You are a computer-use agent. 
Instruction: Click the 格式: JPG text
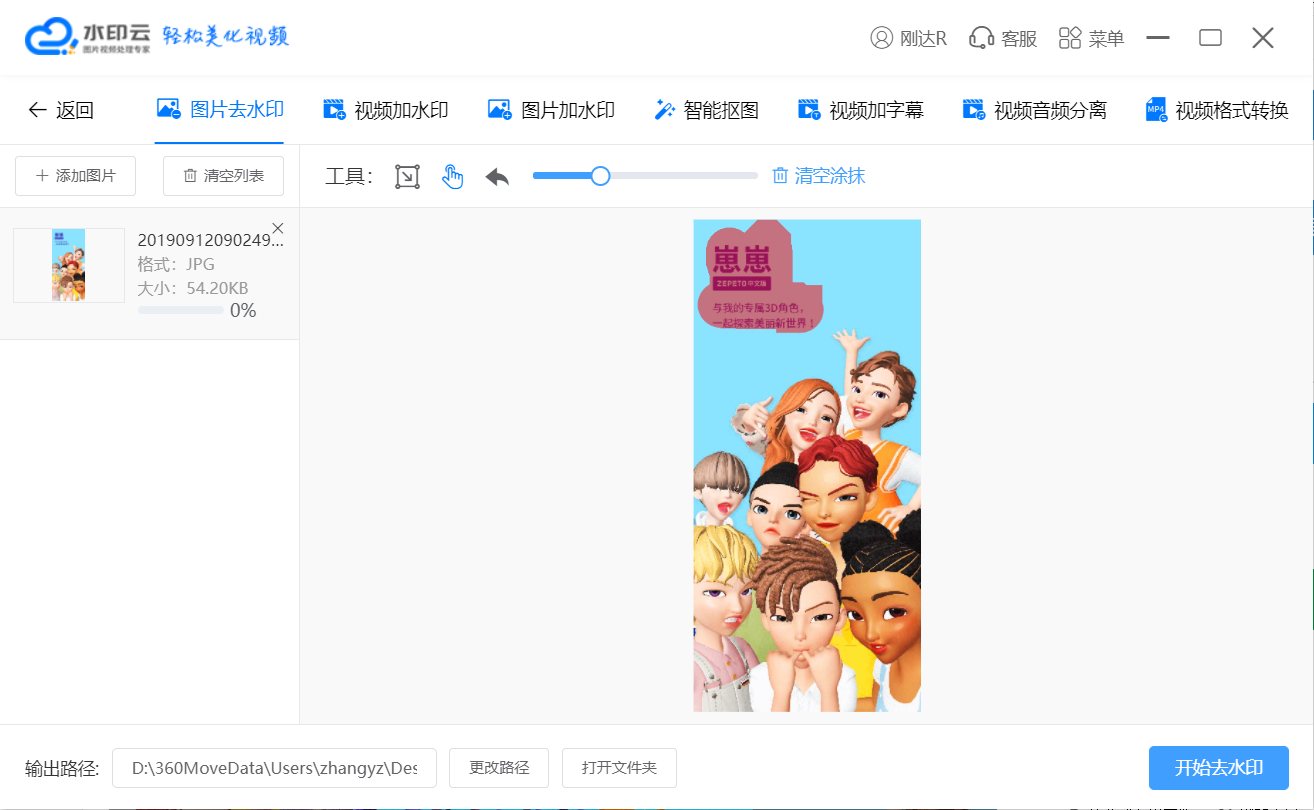(176, 264)
